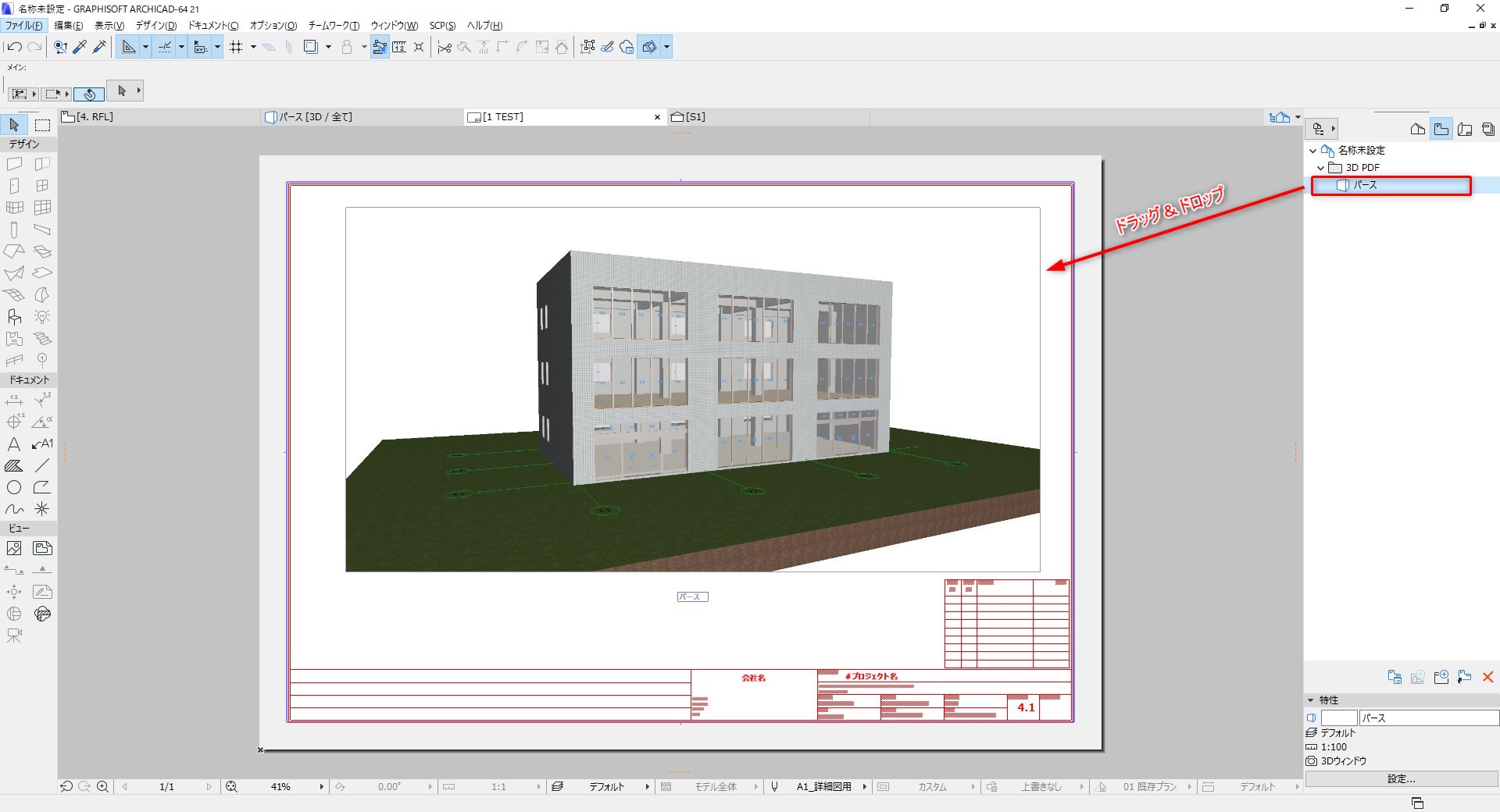Select the Fill hatch tool
Screen dimensions: 1500x812
click(x=14, y=466)
